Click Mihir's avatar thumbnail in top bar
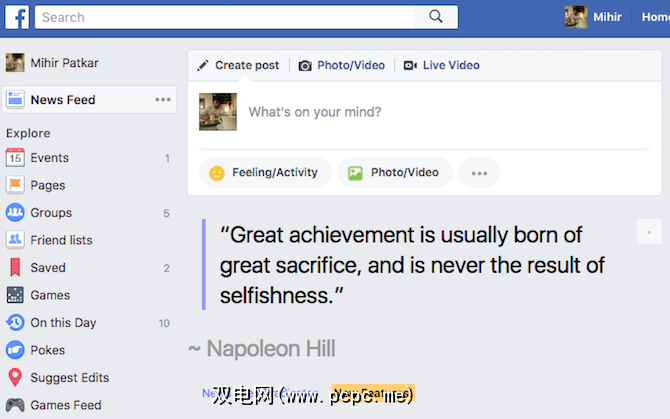The height and width of the screenshot is (419, 670). [x=576, y=17]
